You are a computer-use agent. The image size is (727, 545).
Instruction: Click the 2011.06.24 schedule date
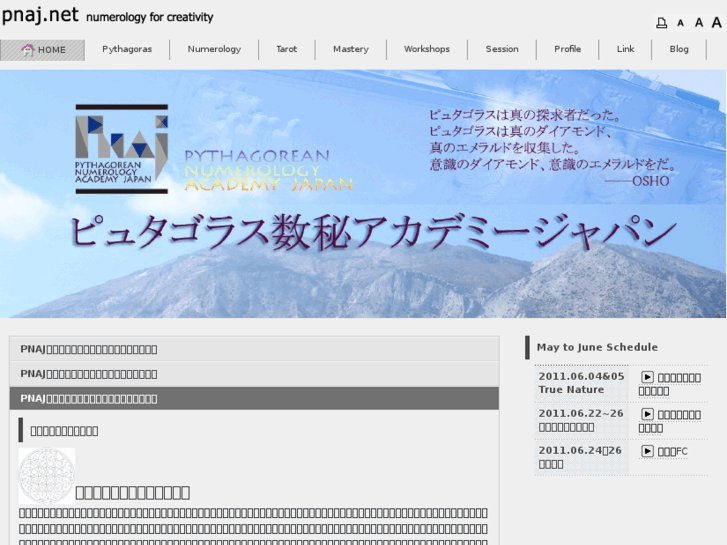click(580, 451)
